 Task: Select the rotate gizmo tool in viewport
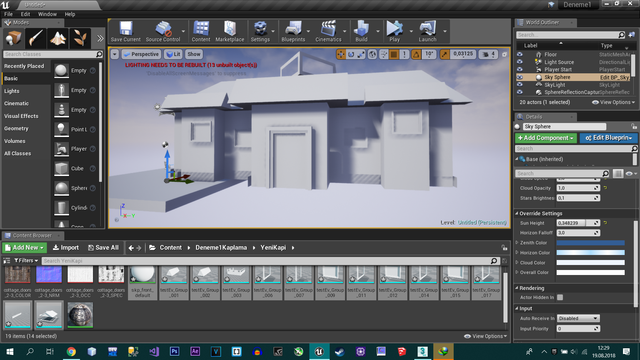351,54
